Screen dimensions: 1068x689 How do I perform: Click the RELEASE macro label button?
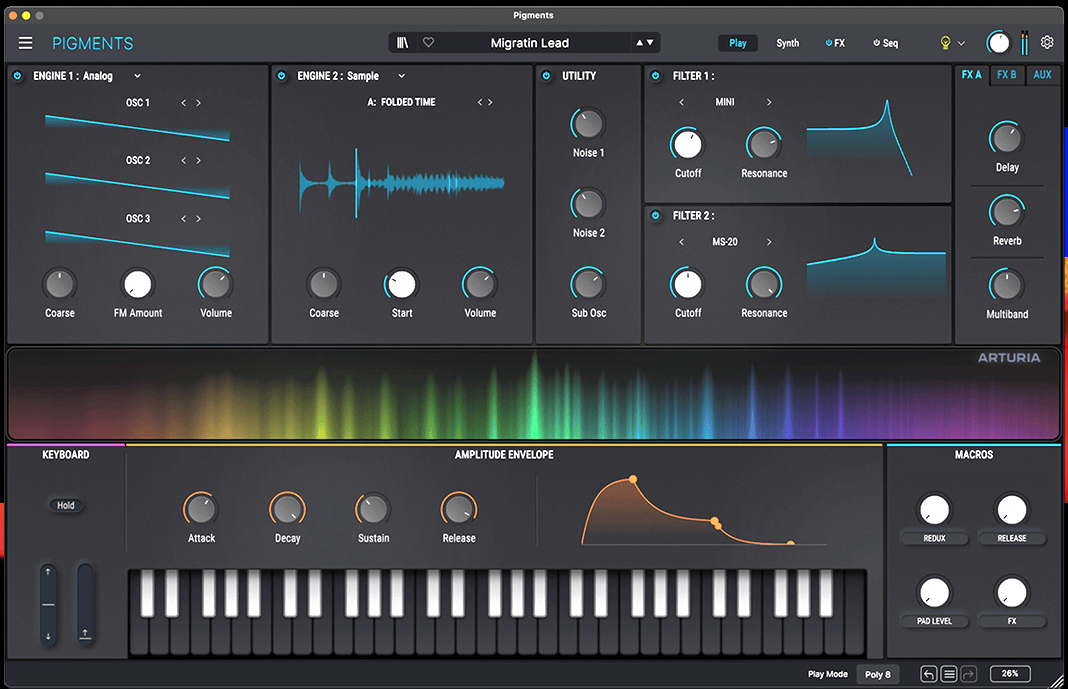(x=1011, y=538)
